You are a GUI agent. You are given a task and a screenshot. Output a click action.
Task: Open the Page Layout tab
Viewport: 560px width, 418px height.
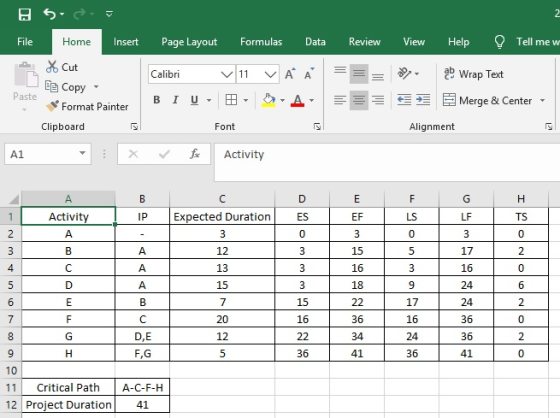tap(189, 42)
